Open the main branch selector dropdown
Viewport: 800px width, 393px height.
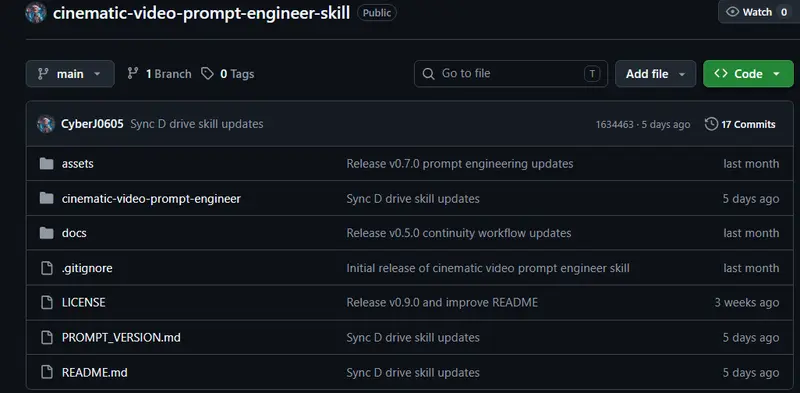coord(70,74)
